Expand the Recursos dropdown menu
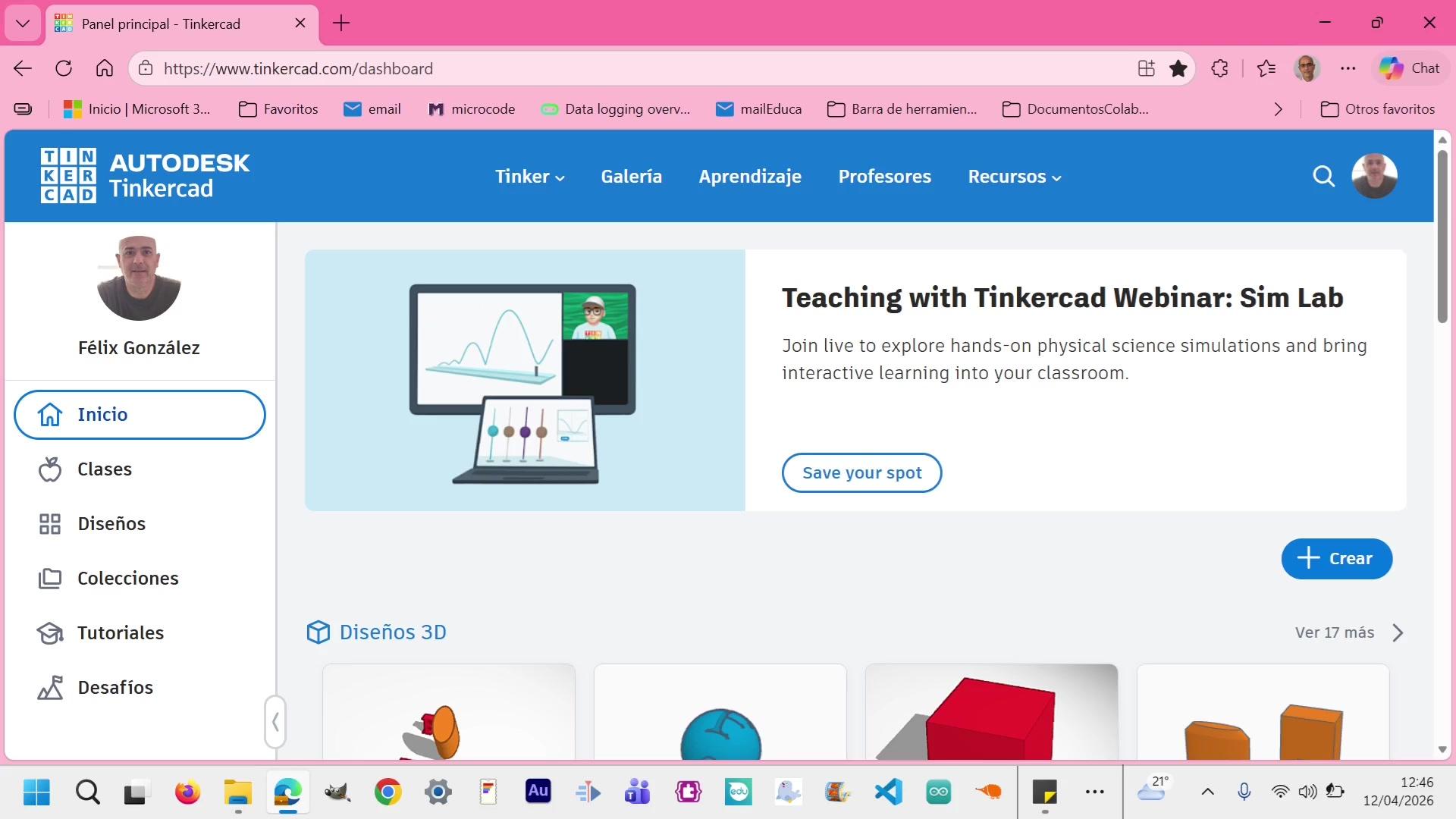This screenshot has height=819, width=1456. coord(1014,177)
